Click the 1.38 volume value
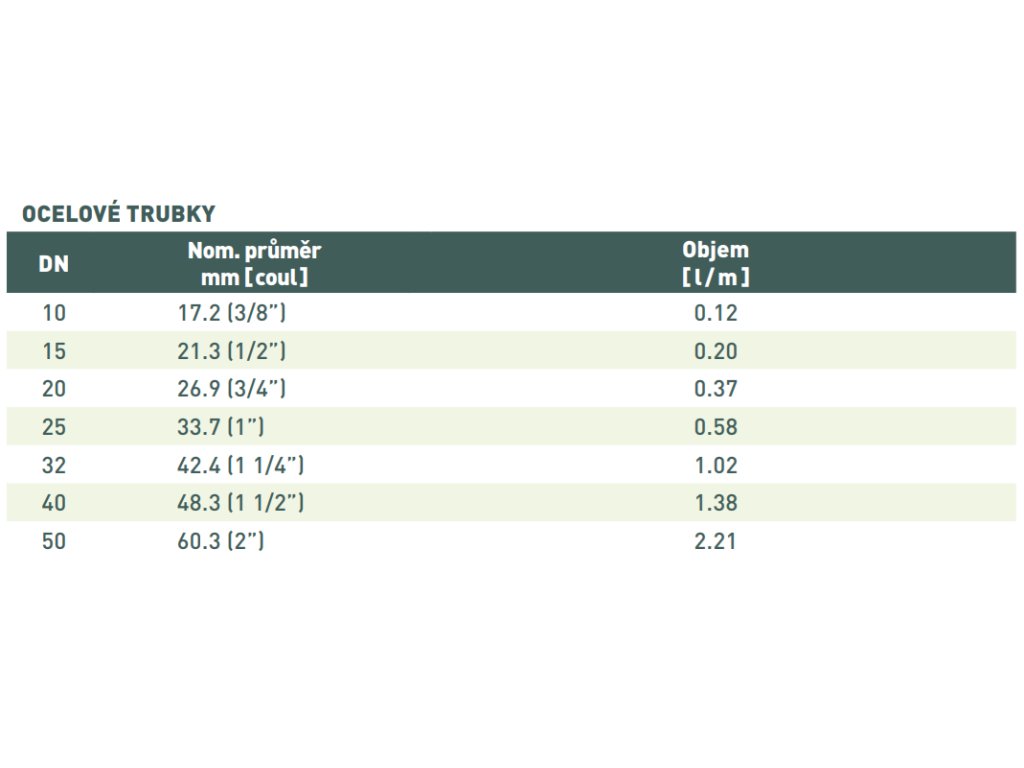1024x768 pixels. [715, 503]
